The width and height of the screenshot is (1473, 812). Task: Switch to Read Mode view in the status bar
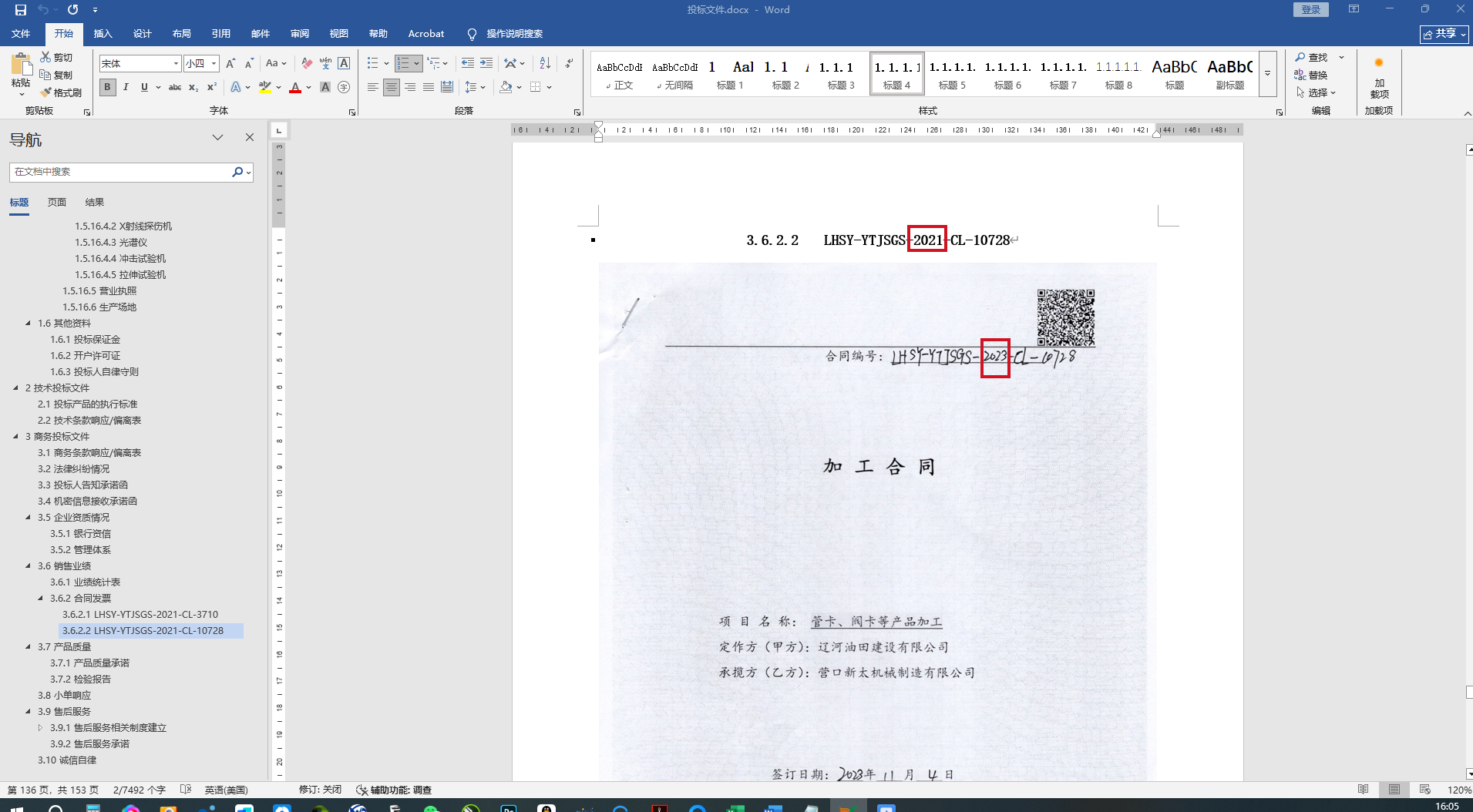[1364, 790]
